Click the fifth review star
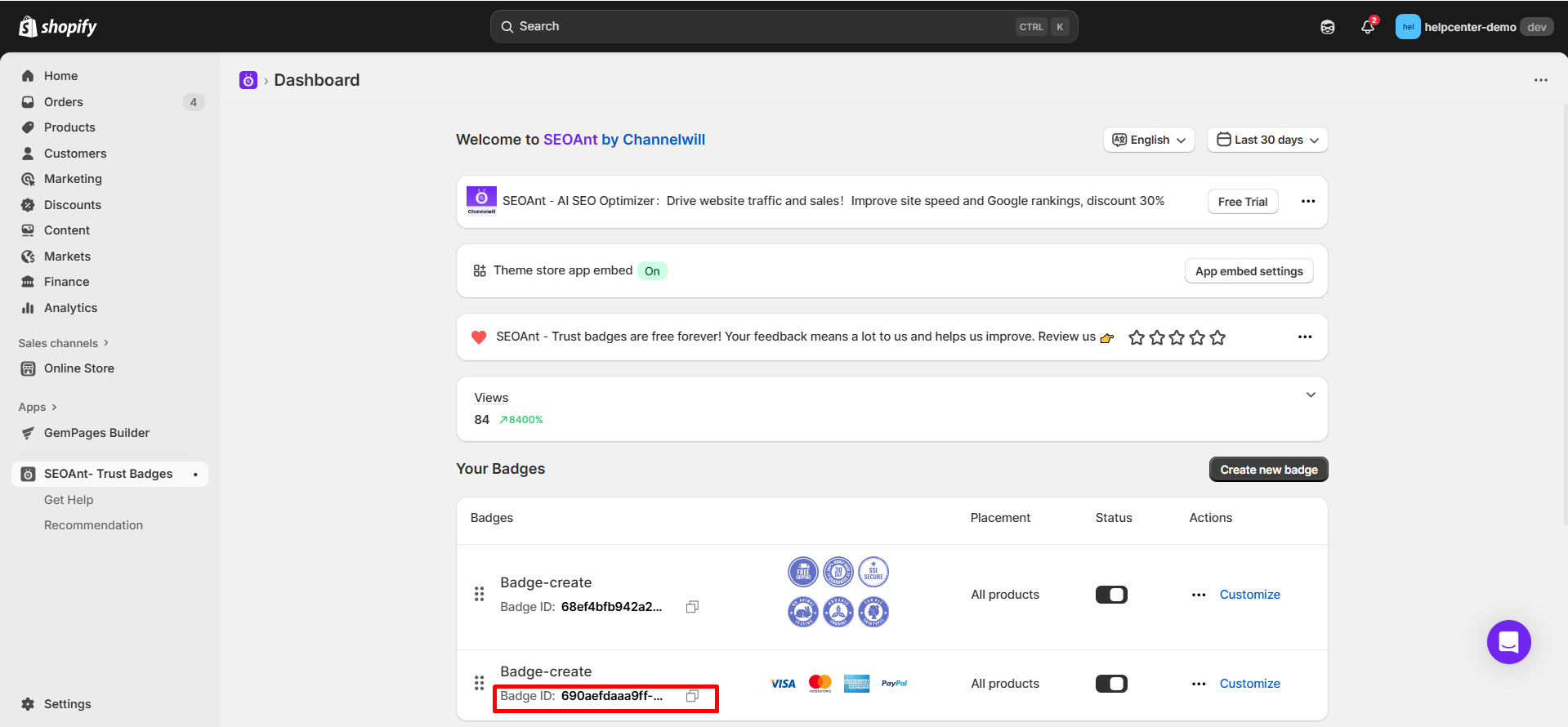The width and height of the screenshot is (1568, 727). tap(1217, 337)
